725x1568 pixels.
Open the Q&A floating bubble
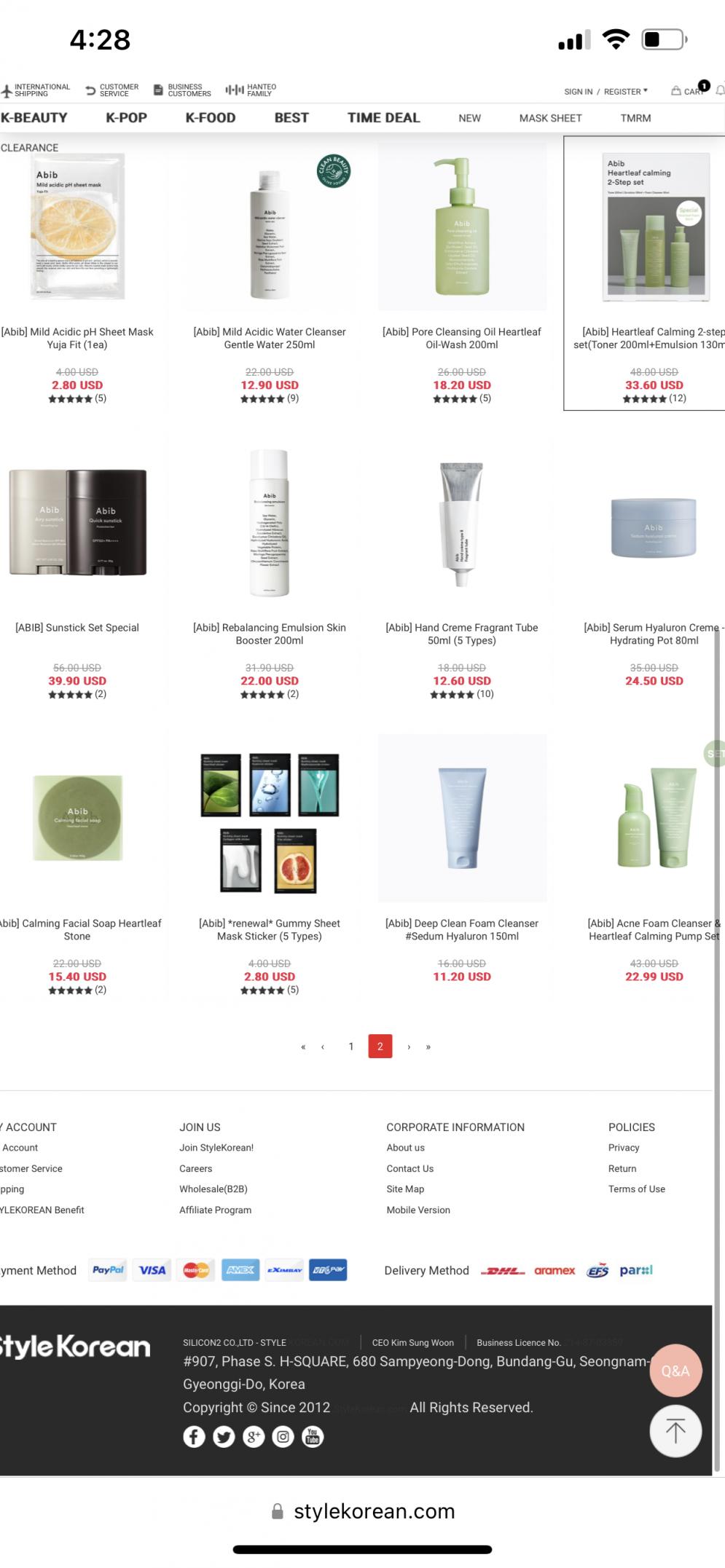coord(675,1371)
